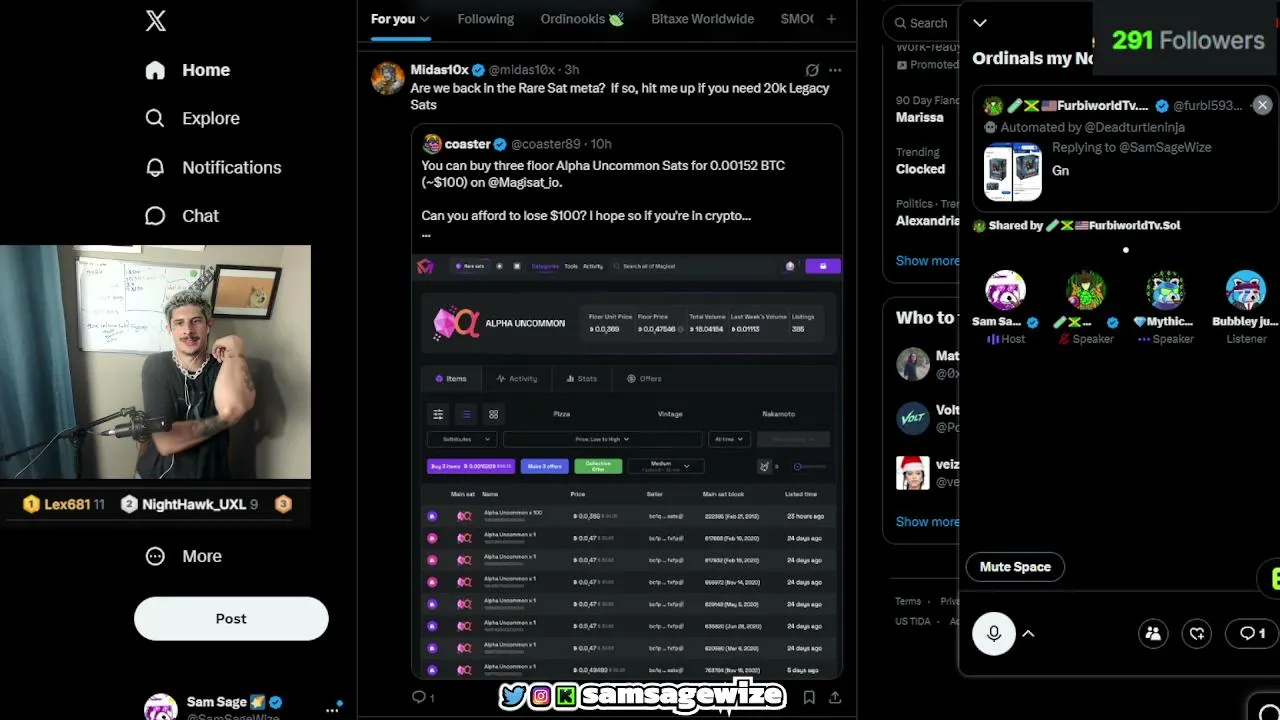Show more Who to follow suggestions

927,521
